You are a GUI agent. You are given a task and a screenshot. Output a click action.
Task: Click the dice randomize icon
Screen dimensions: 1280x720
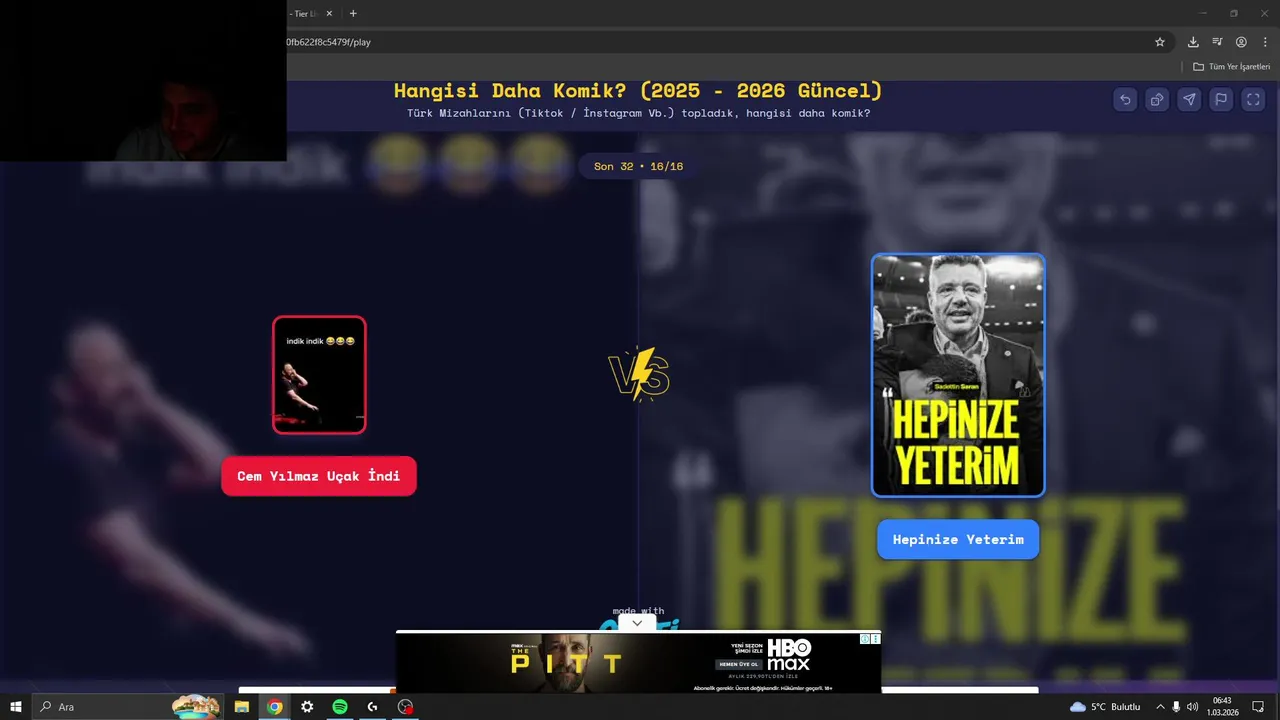1157,99
